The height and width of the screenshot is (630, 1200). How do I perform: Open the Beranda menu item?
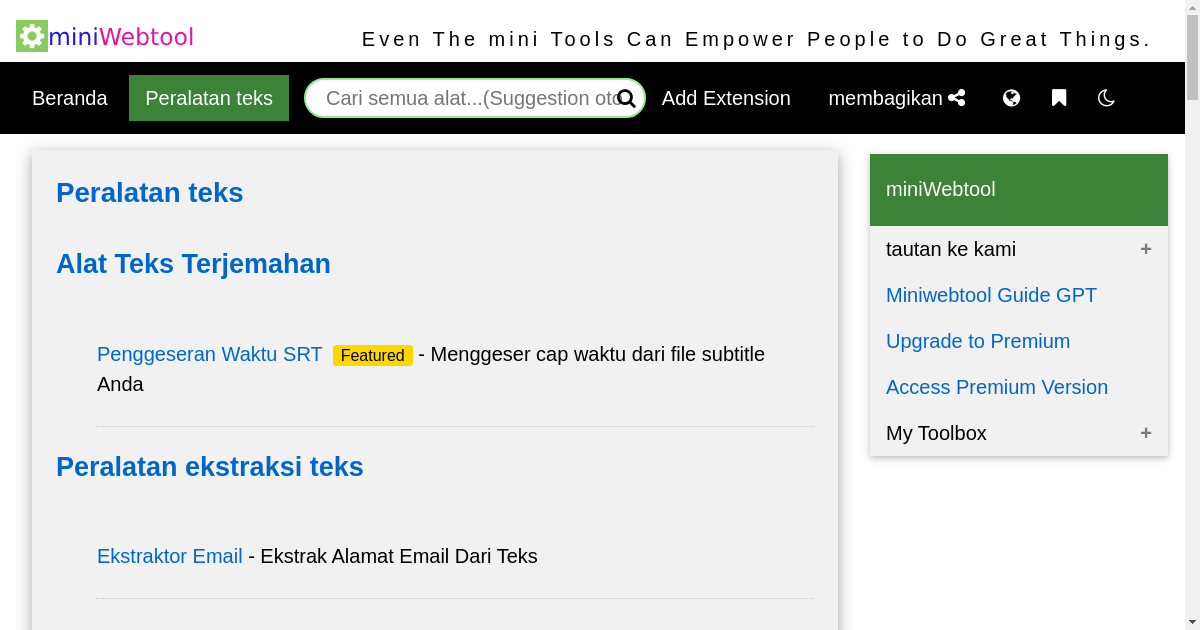[70, 98]
